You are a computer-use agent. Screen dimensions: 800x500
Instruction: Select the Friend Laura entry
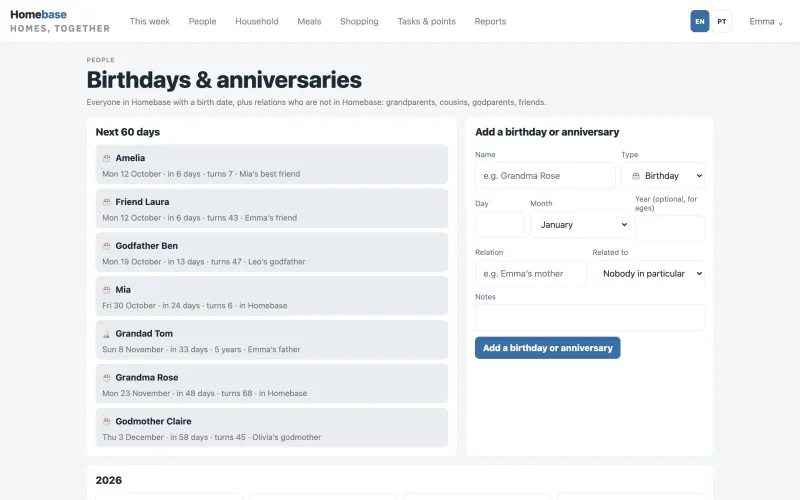tap(271, 208)
